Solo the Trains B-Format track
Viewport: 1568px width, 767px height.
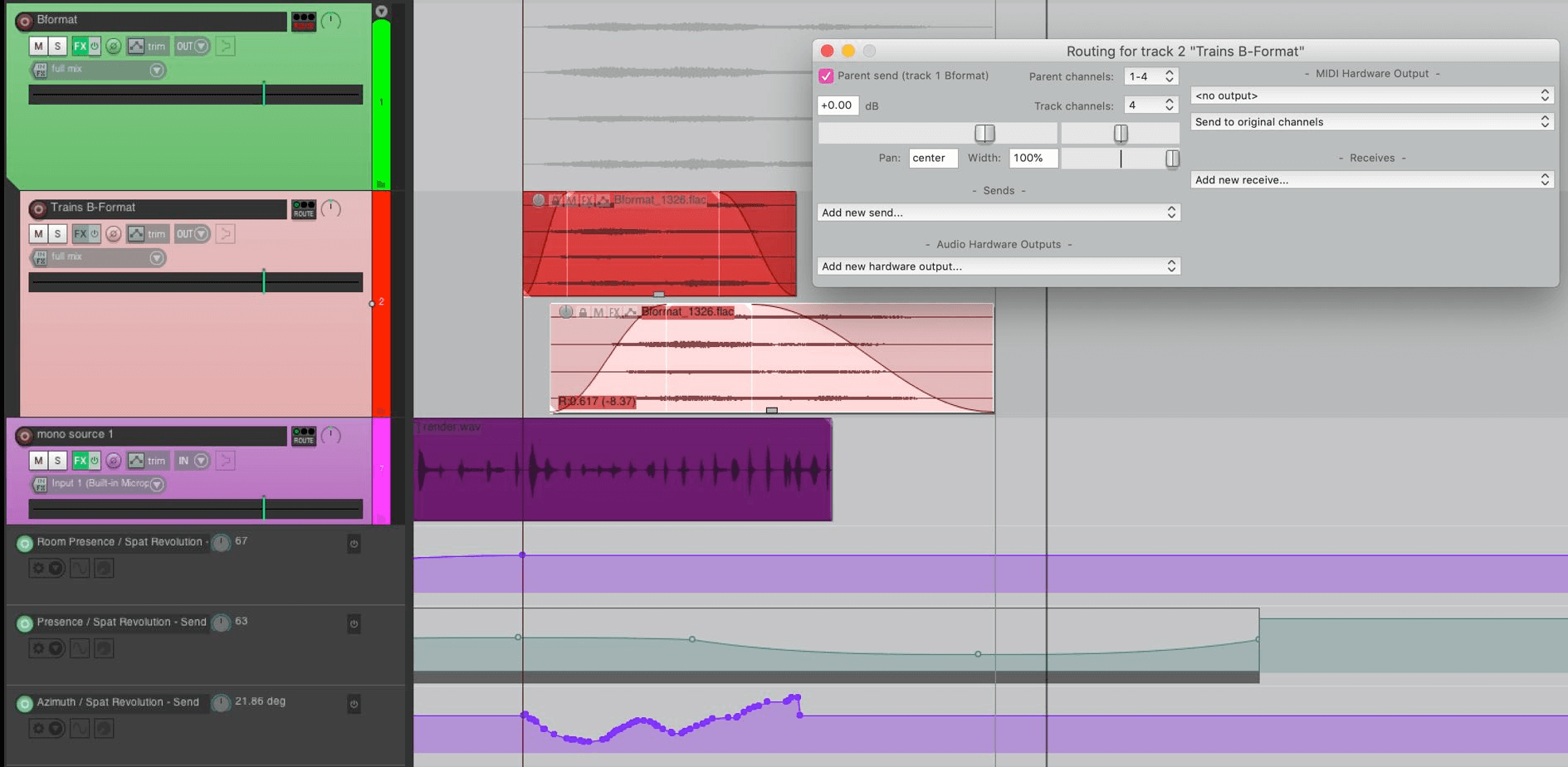pos(57,234)
